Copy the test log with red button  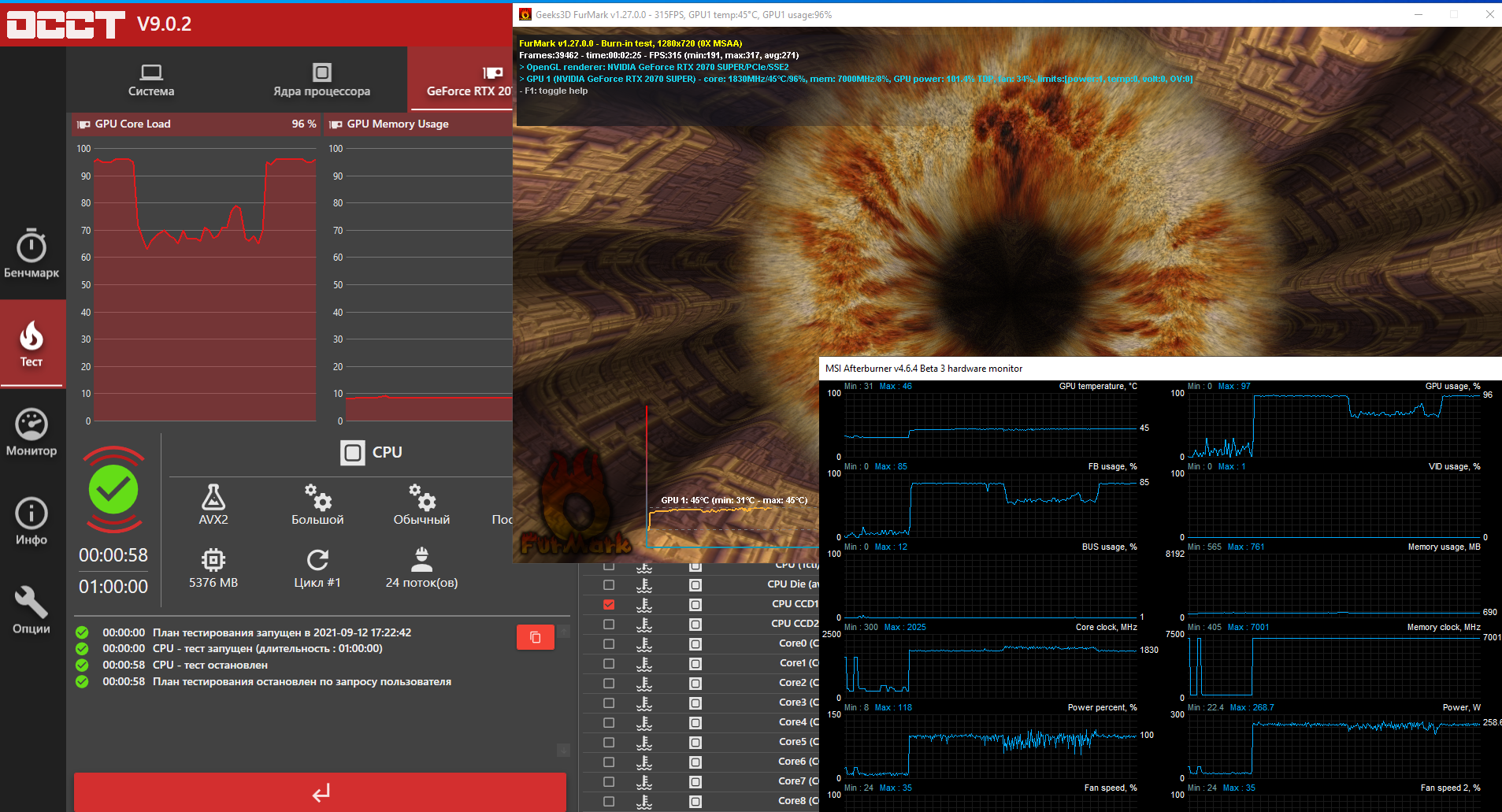536,637
